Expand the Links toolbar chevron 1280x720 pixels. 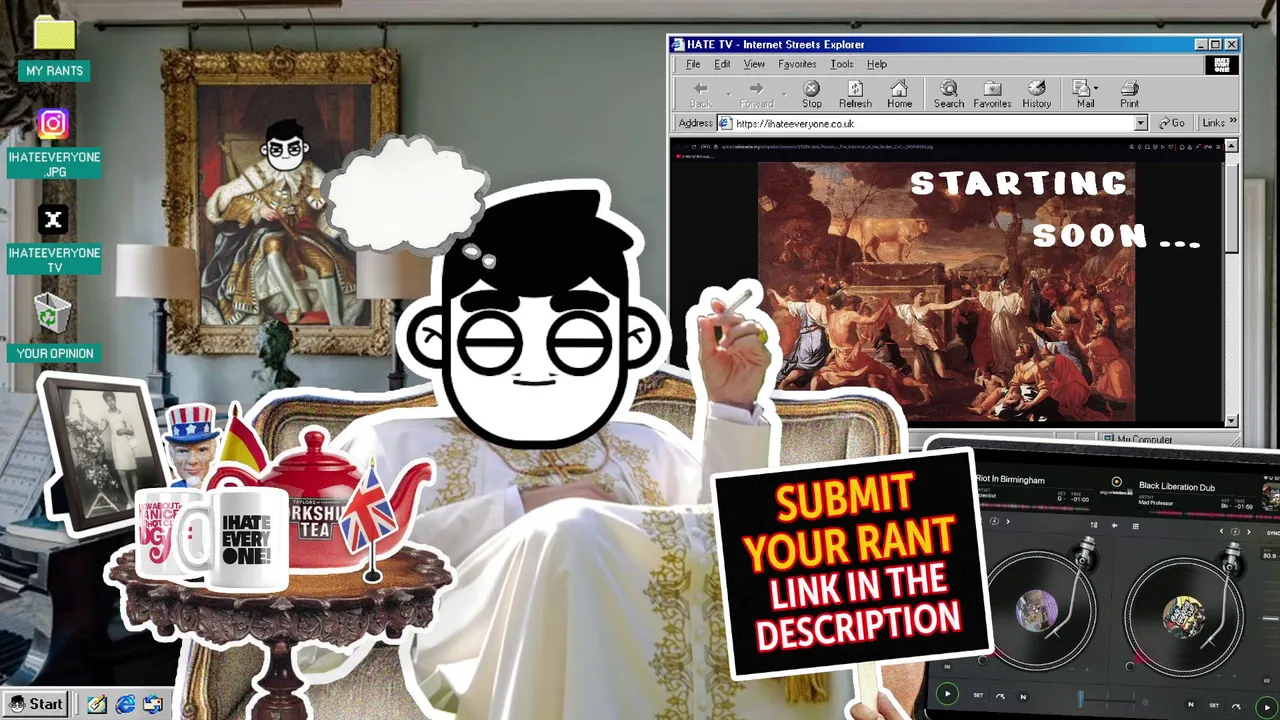coord(1232,122)
